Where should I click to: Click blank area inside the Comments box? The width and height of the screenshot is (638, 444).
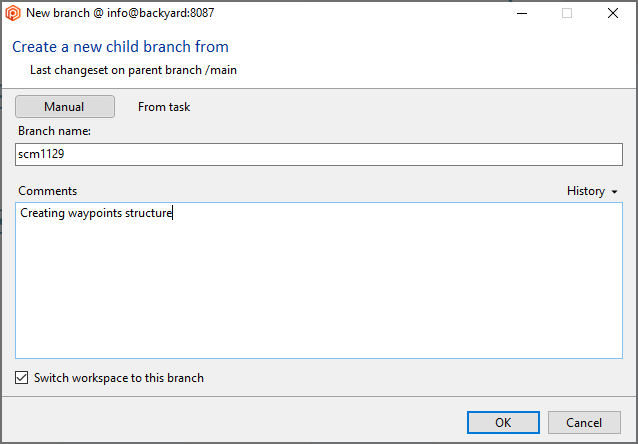[319, 293]
